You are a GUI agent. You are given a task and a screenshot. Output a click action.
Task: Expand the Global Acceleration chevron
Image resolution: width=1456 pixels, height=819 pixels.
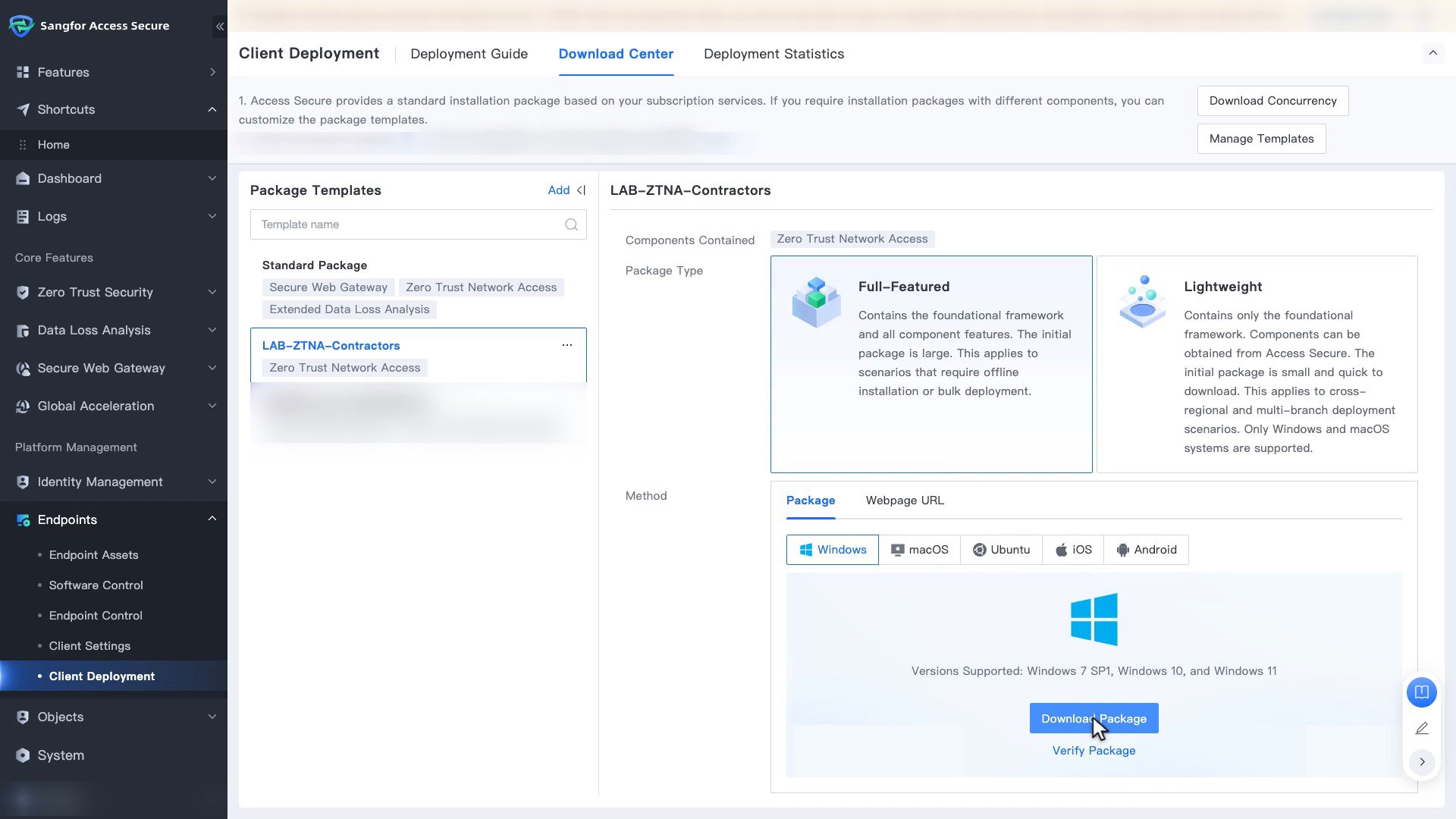(212, 406)
